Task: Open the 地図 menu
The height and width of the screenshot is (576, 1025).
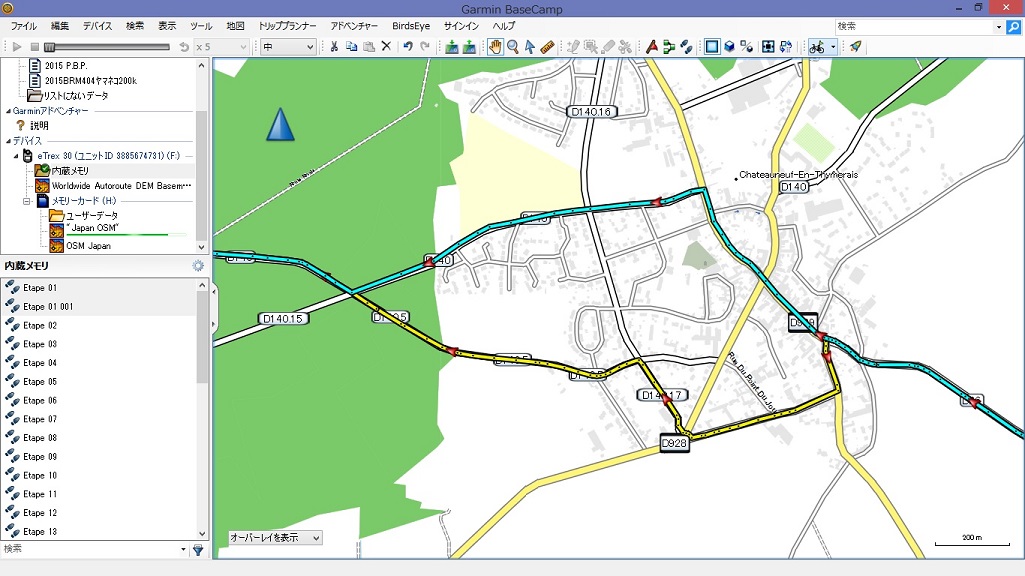Action: coord(235,26)
